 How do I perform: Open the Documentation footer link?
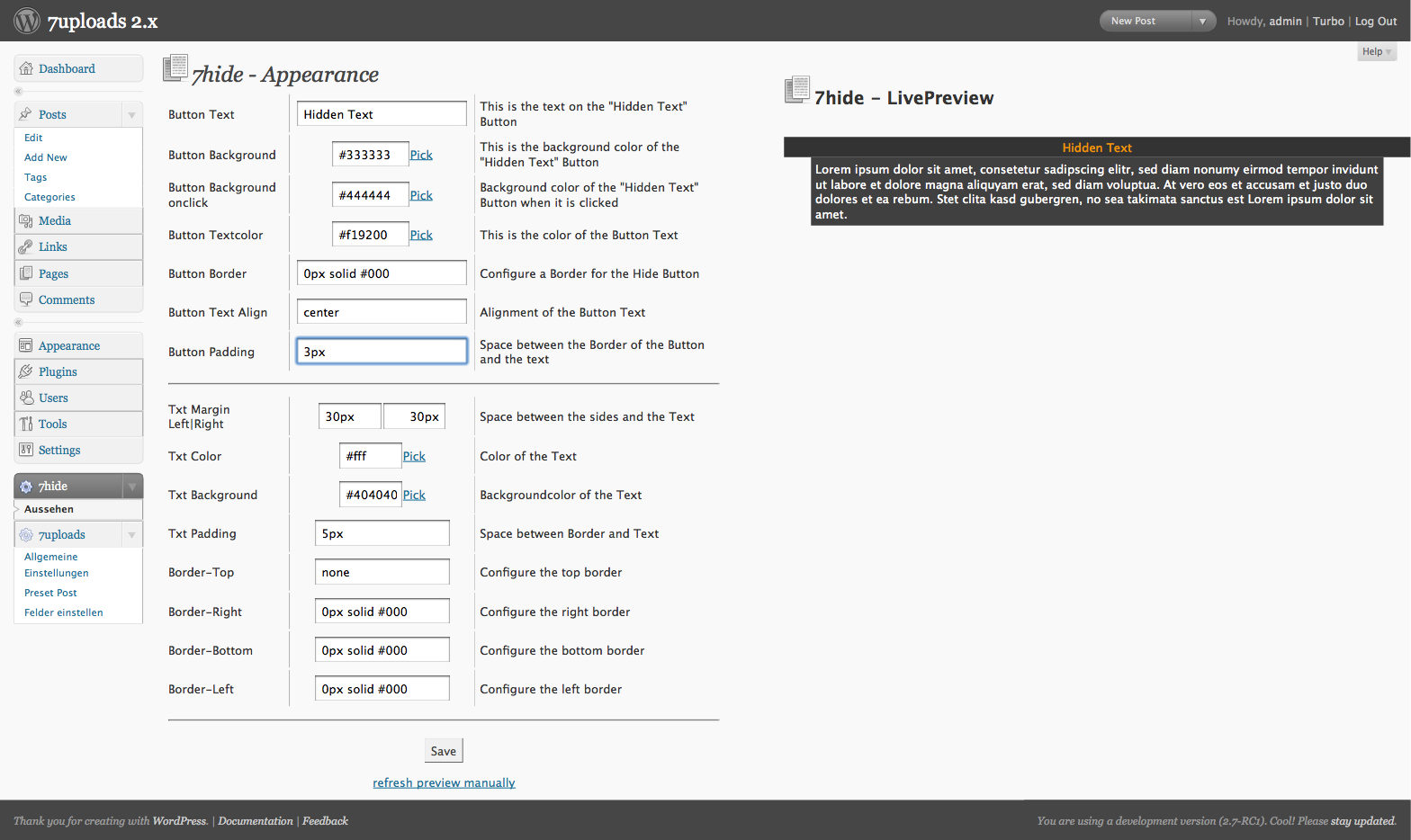point(256,821)
